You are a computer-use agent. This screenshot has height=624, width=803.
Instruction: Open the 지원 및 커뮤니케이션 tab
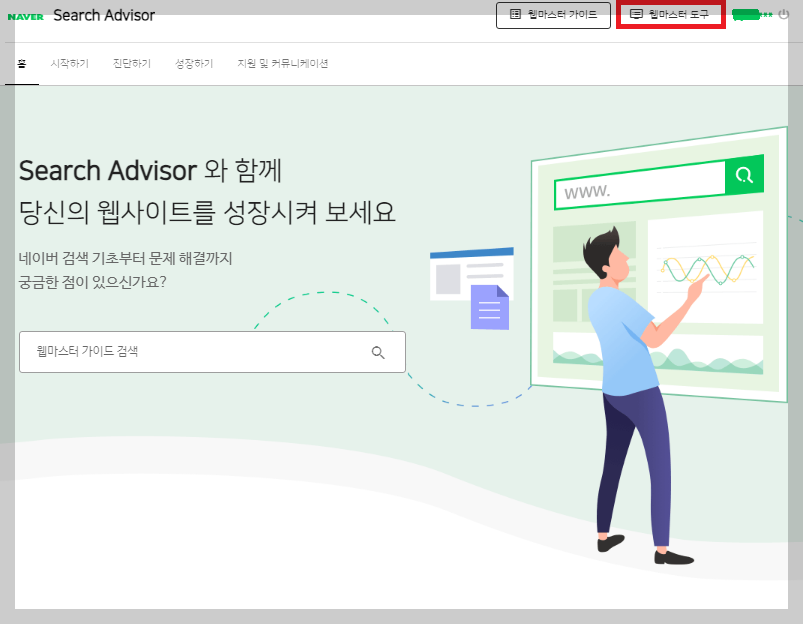283,64
